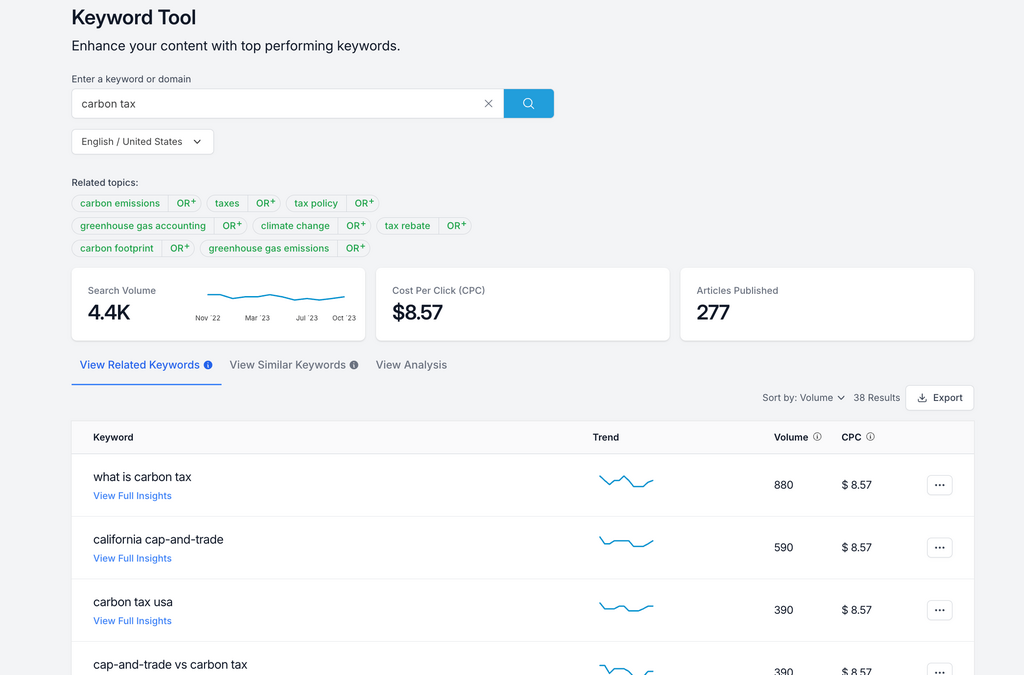Viewport: 1024px width, 675px height.
Task: Open more options for 'carbon tax usa'
Action: point(939,610)
